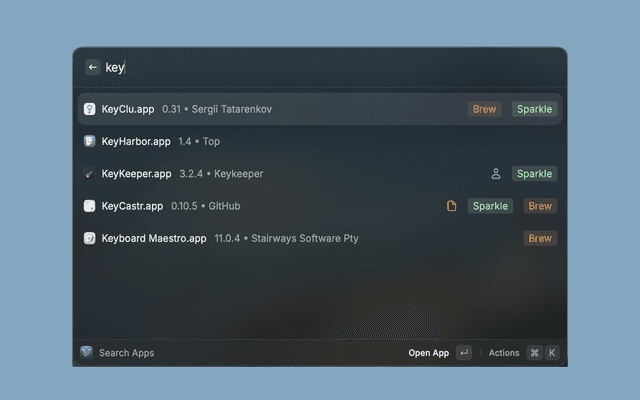Click the KeyClu.app icon
640x400 pixels.
pyautogui.click(x=89, y=109)
